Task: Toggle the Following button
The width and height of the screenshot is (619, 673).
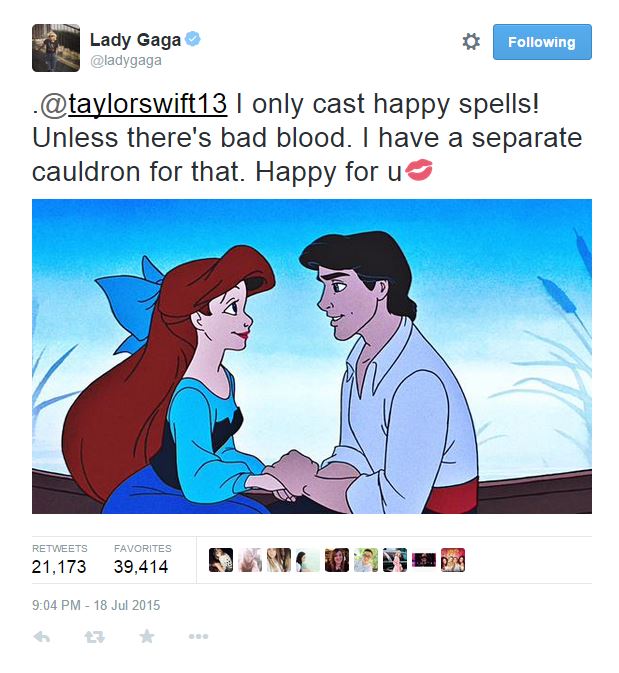Action: pos(541,42)
